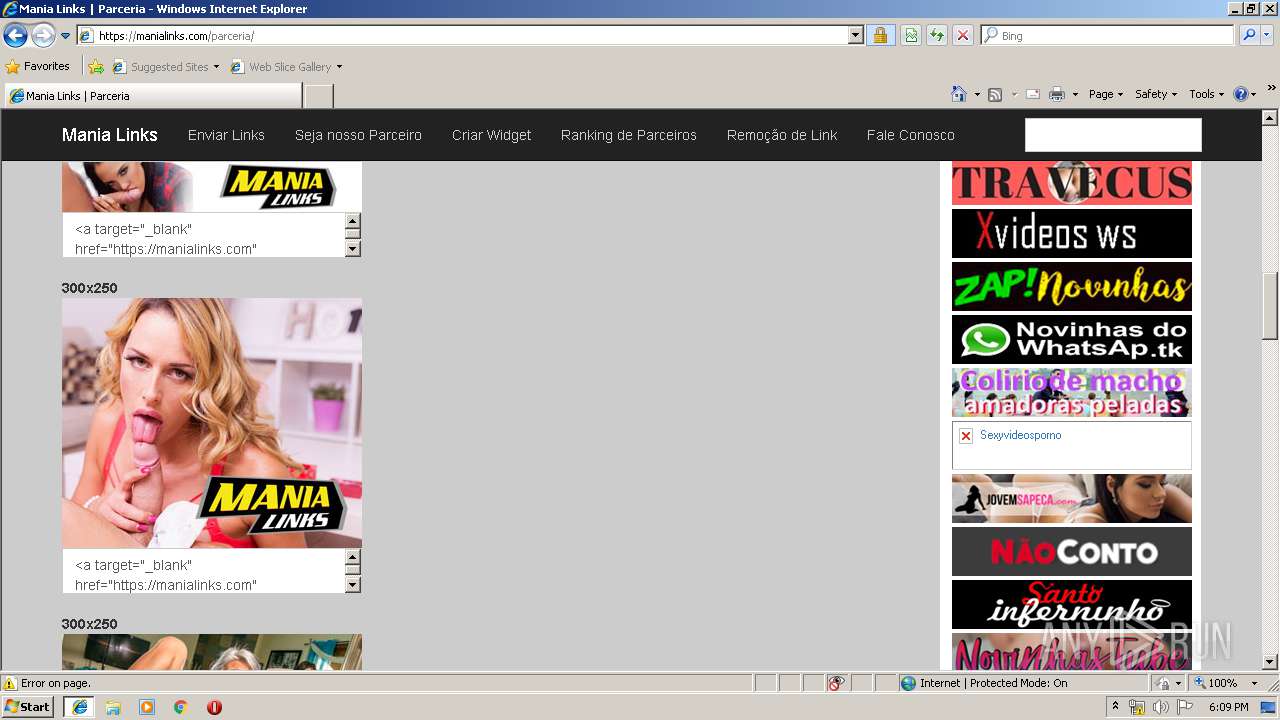Image resolution: width=1280 pixels, height=720 pixels.
Task: Open the Safety menu
Action: coord(1156,94)
